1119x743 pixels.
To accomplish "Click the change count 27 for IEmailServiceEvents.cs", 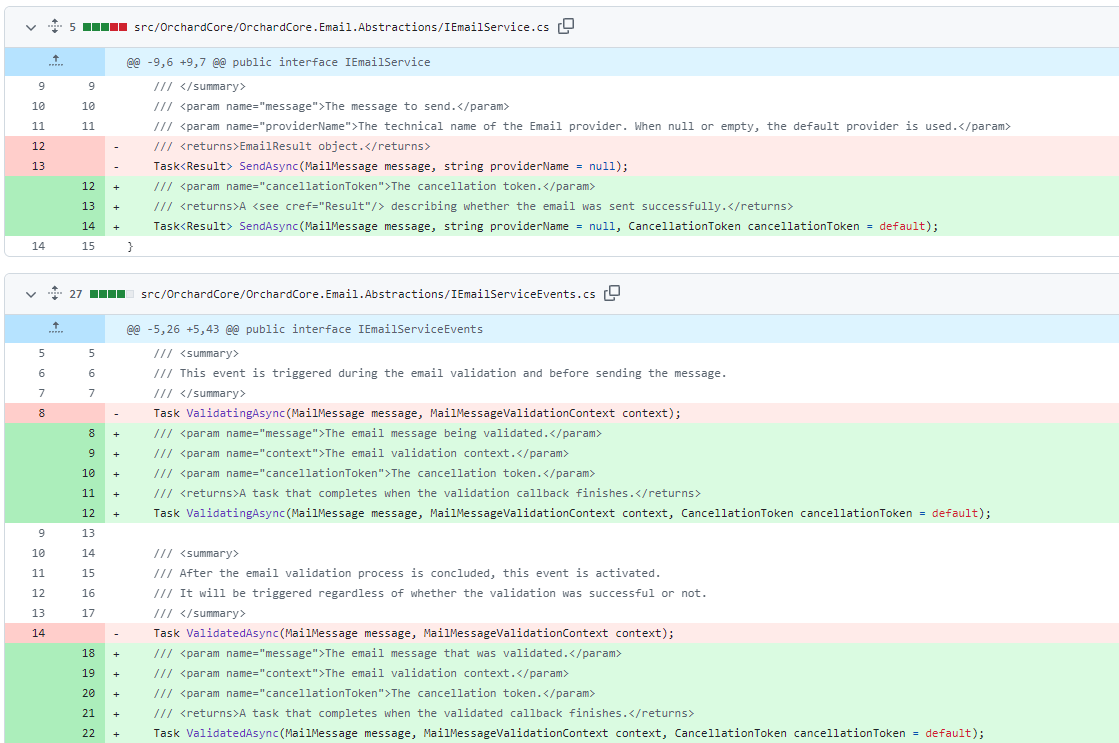I will click(x=76, y=294).
